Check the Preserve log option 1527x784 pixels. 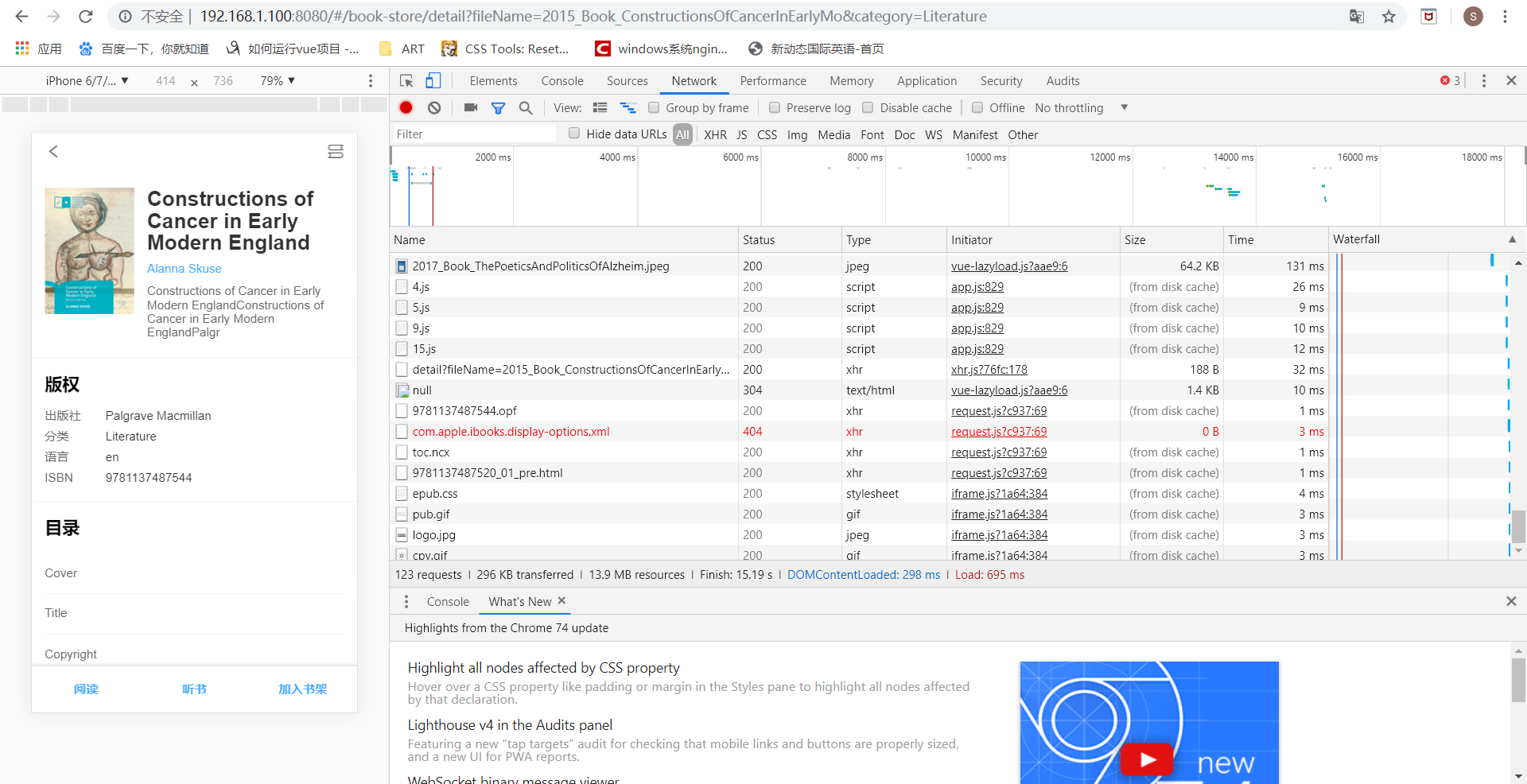pos(775,107)
